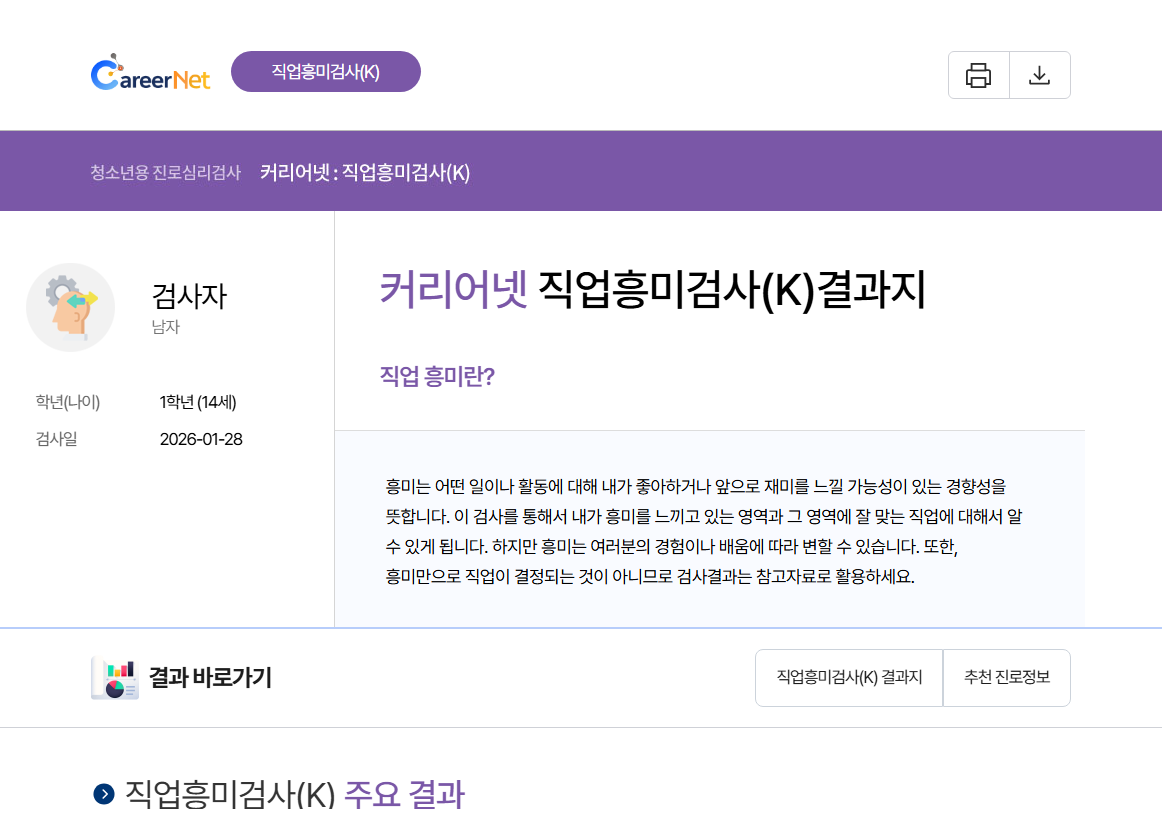Click the 커리어넷 : 직업흥미검사(K) banner title
This screenshot has height=816, width=1162.
point(365,173)
